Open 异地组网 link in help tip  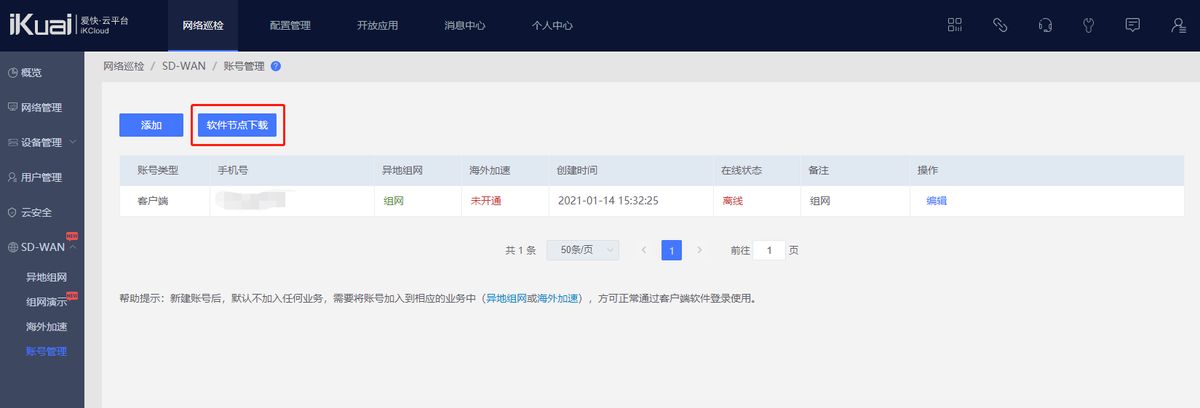coord(506,298)
